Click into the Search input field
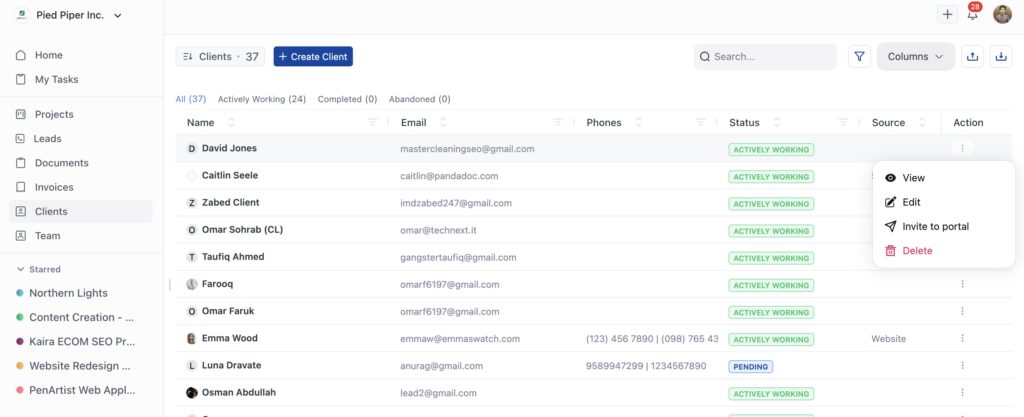The width and height of the screenshot is (1024, 417). (770, 57)
